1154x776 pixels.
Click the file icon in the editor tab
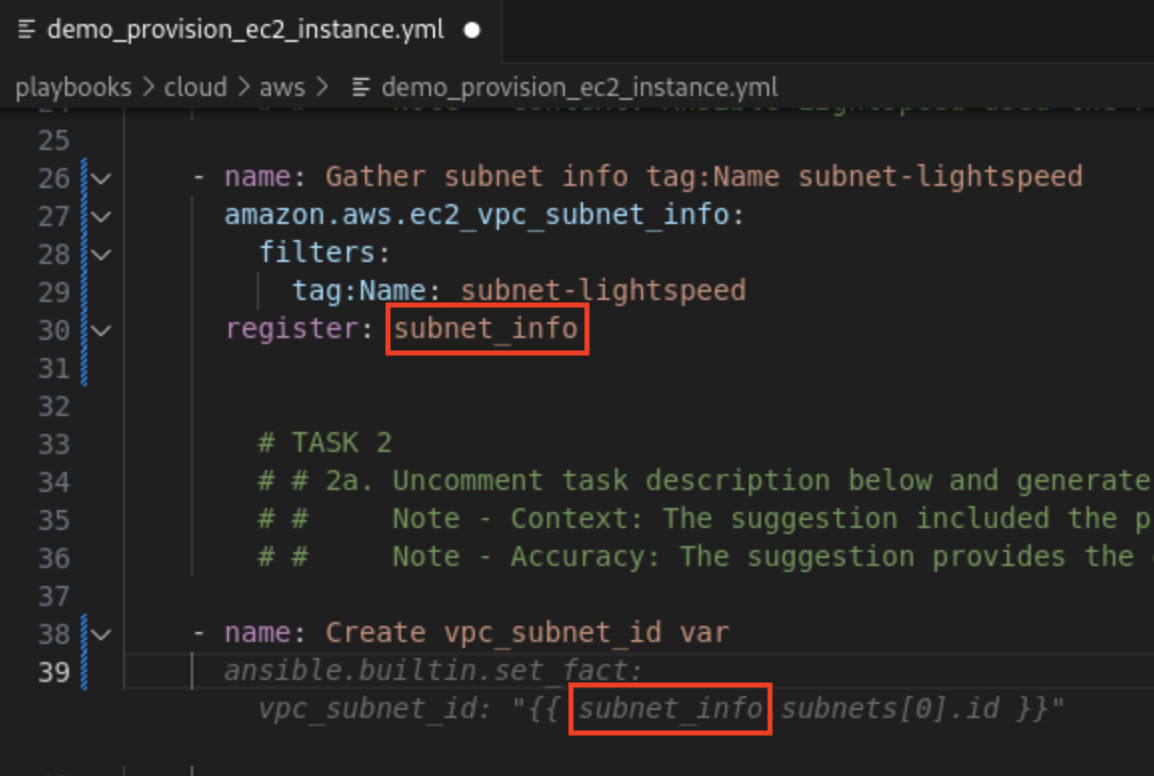click(x=26, y=30)
